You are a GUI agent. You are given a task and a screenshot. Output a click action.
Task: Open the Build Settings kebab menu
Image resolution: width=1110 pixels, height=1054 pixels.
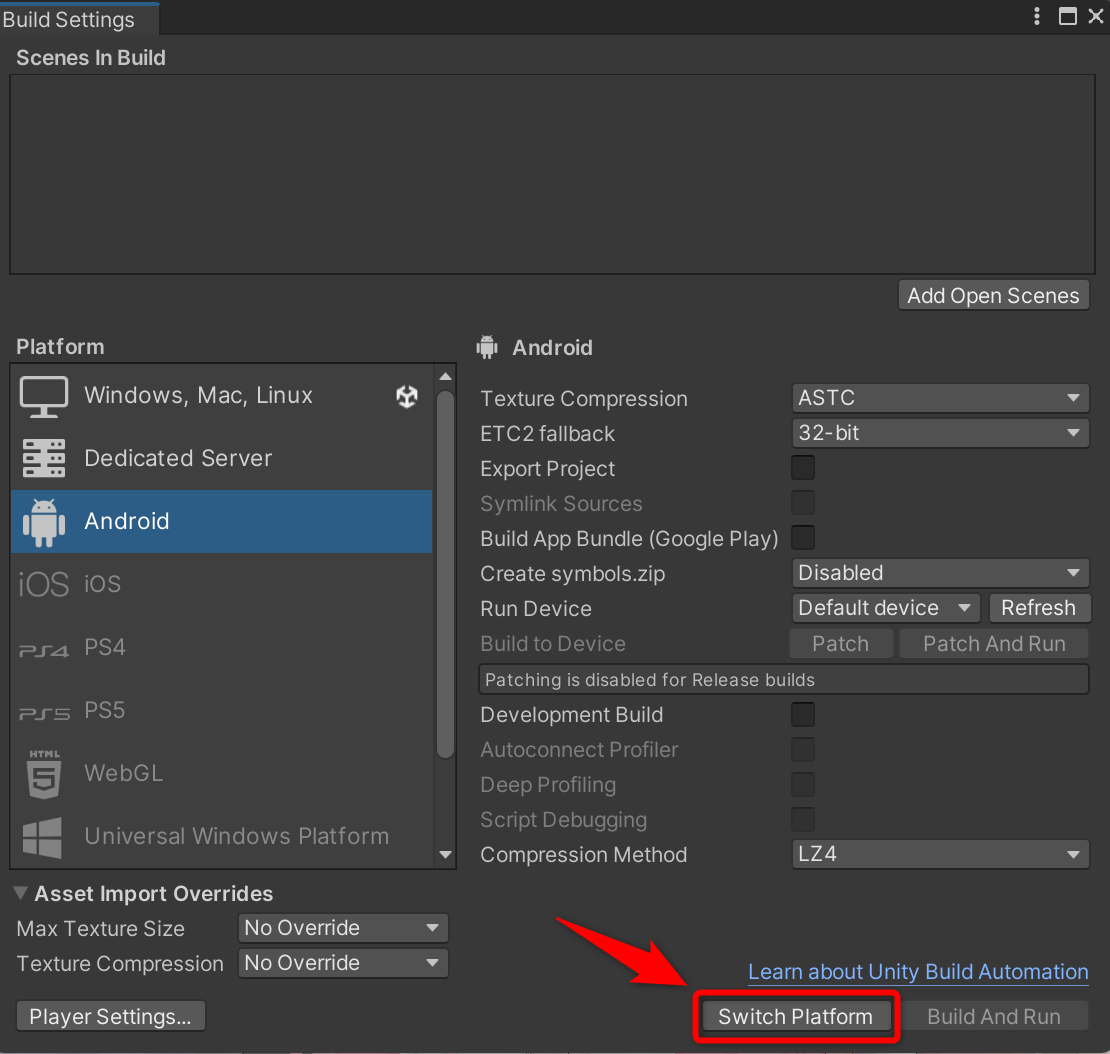[x=1036, y=16]
